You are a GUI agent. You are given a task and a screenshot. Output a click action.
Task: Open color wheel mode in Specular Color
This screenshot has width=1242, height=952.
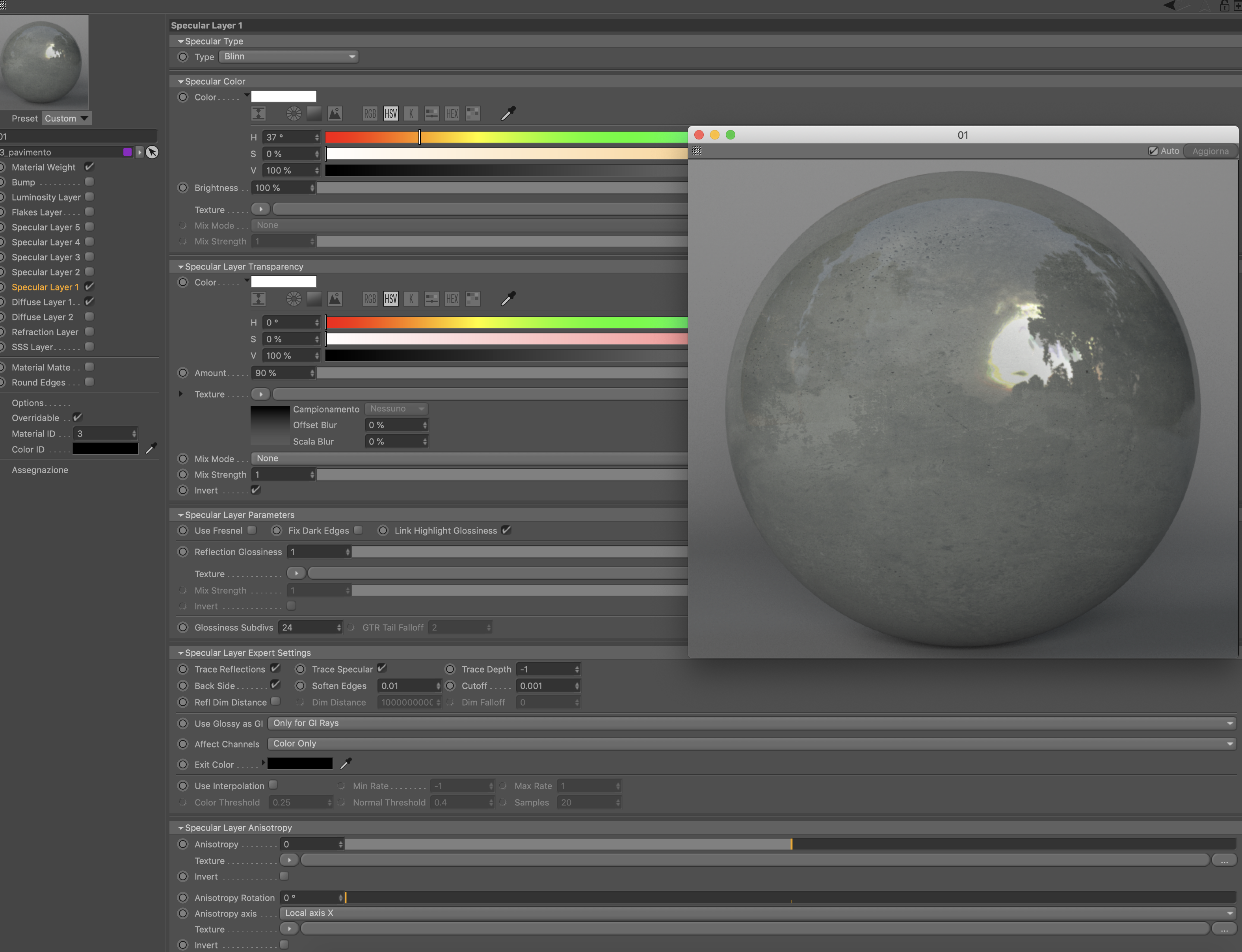pyautogui.click(x=294, y=113)
